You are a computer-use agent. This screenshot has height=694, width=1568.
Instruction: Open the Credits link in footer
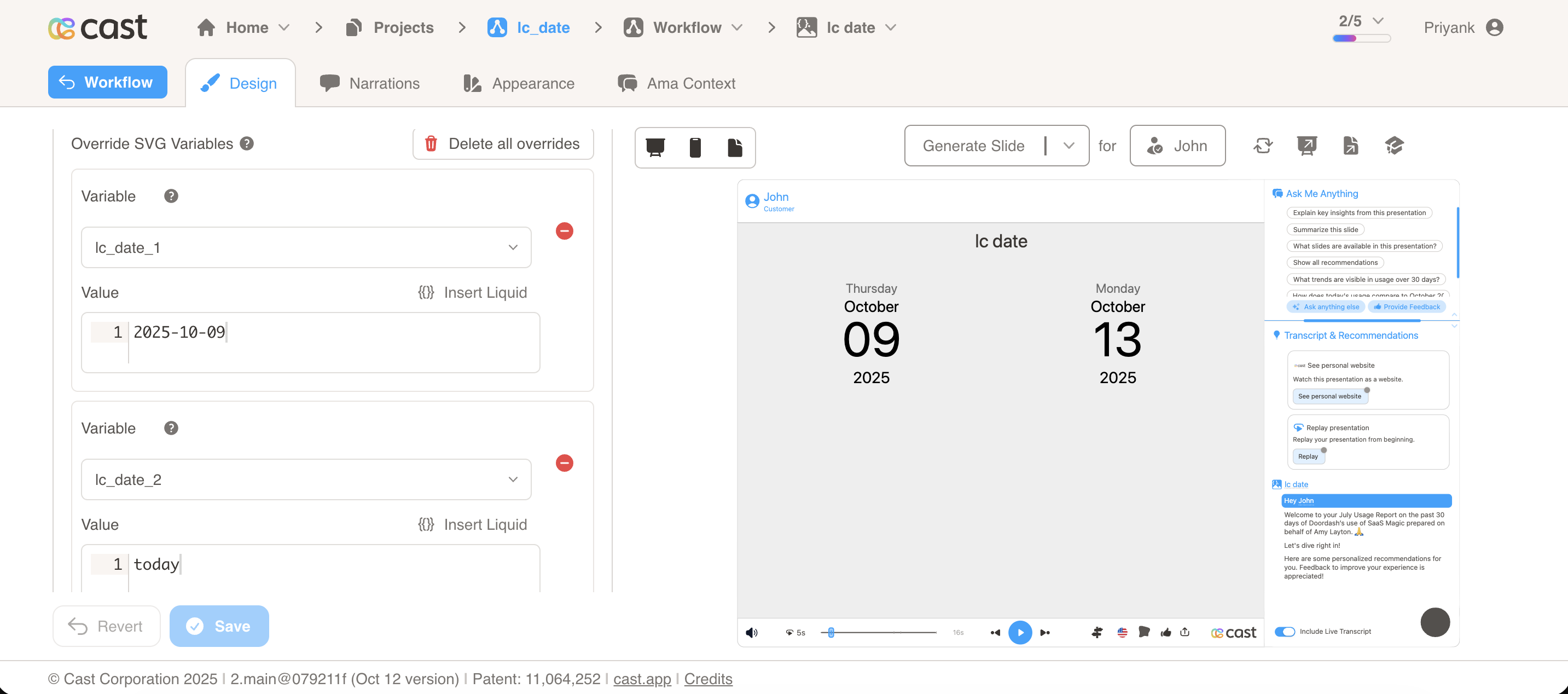[x=708, y=679]
